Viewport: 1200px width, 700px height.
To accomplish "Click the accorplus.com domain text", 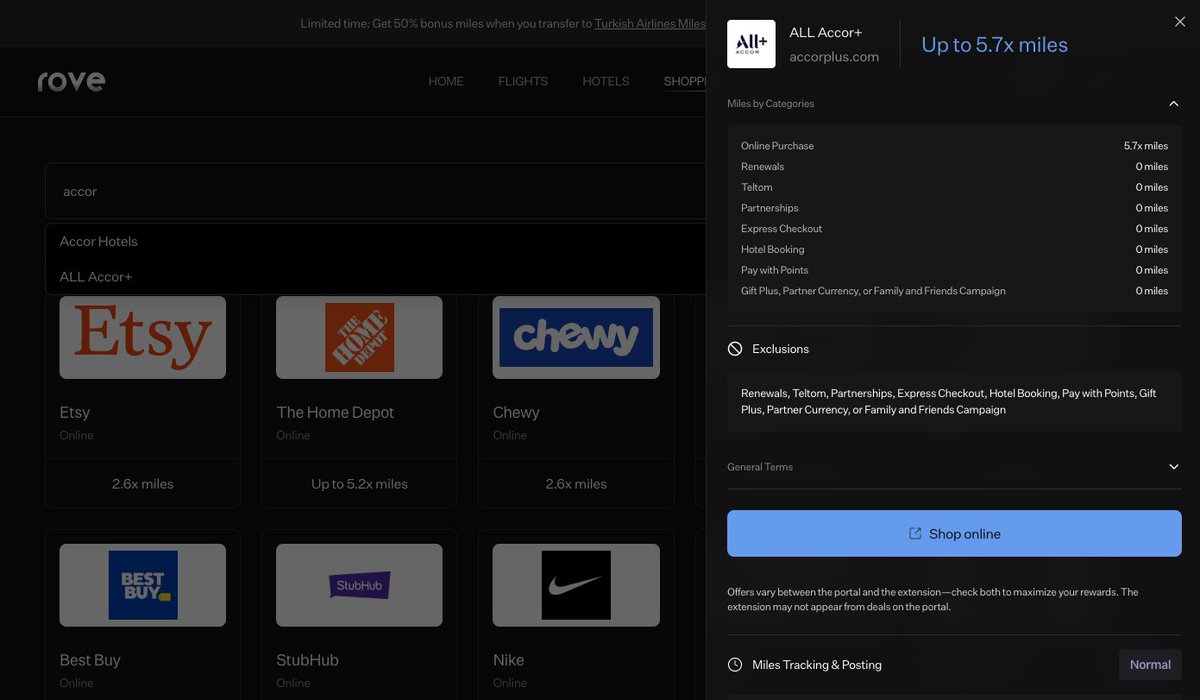I will [834, 57].
